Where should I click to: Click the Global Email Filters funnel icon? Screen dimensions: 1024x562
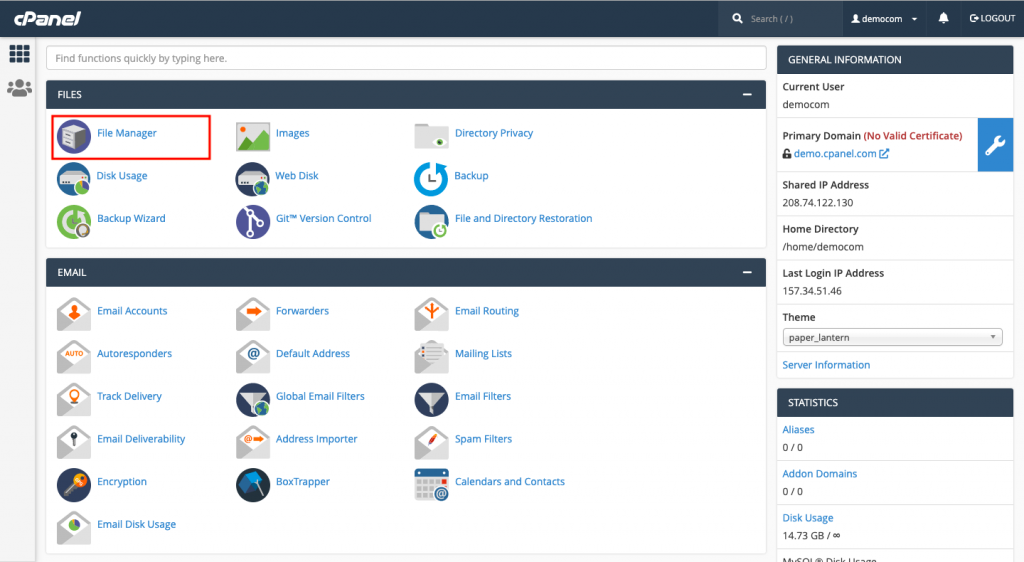(x=253, y=399)
